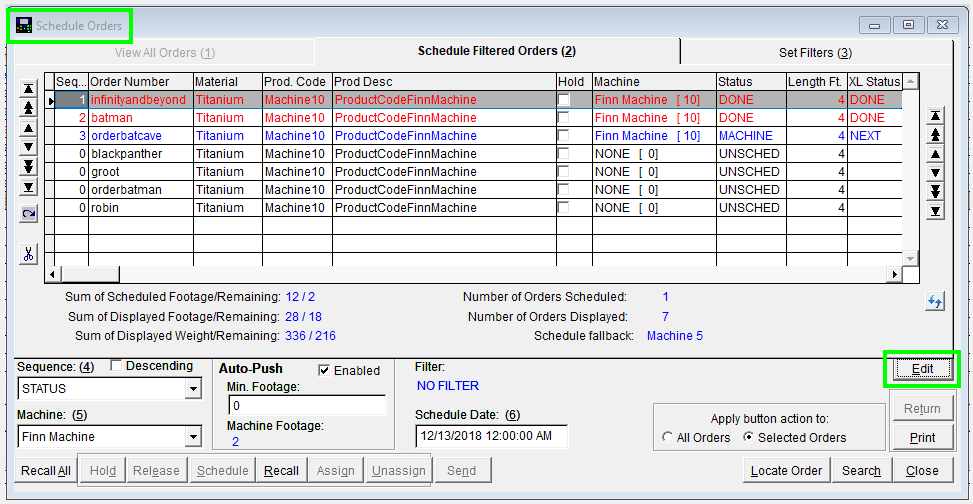Viewport: 973px width, 504px height.
Task: Disable the Auto-Push Enabled checkbox
Action: (323, 371)
